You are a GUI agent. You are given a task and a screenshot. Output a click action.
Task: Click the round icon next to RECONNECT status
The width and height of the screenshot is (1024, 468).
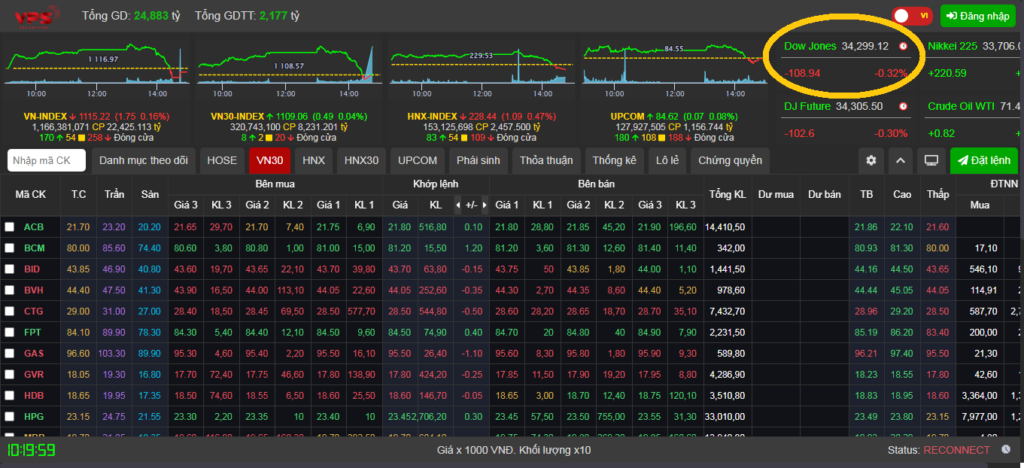click(1006, 449)
